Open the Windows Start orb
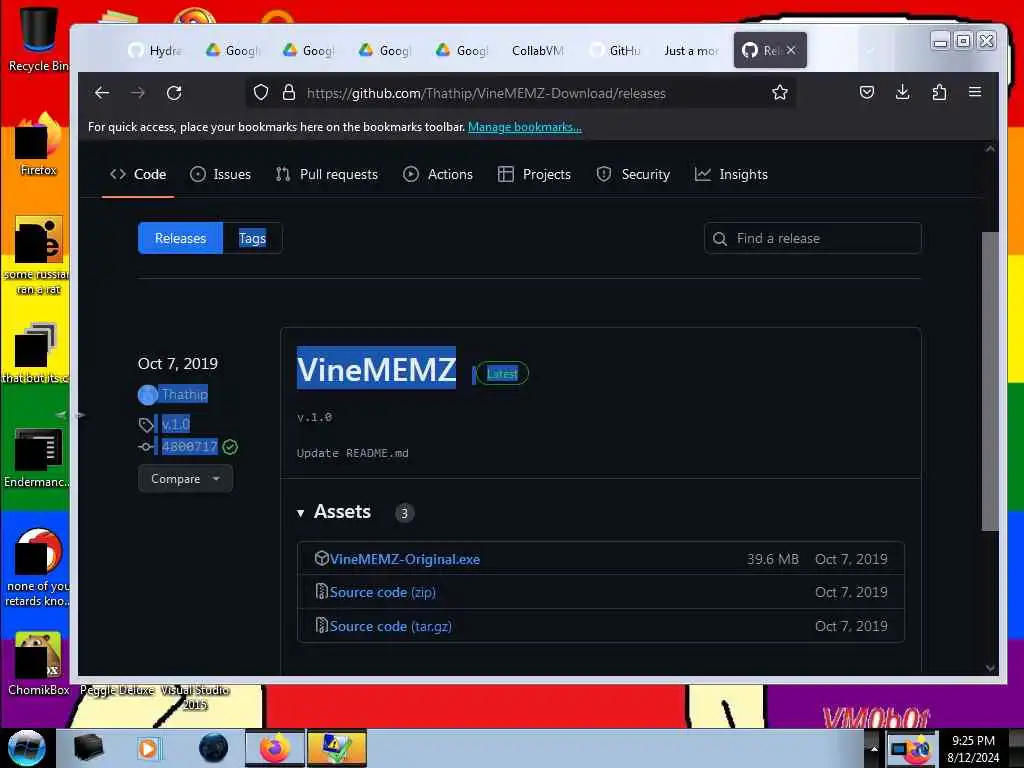This screenshot has height=768, width=1024. click(26, 748)
